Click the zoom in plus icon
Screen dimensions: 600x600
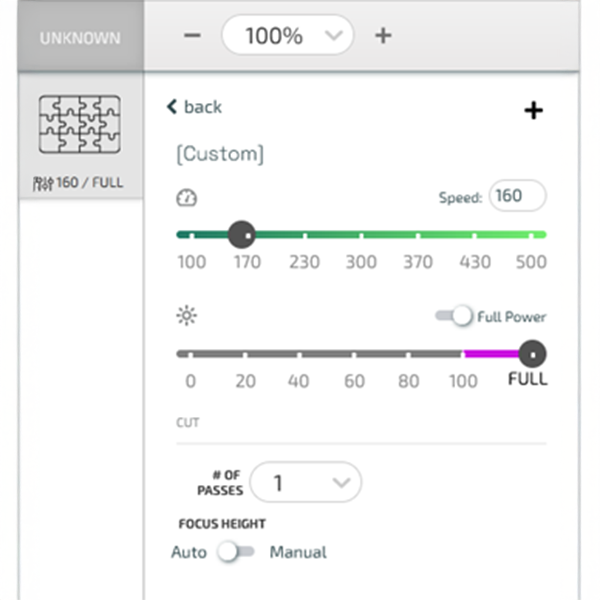(382, 36)
